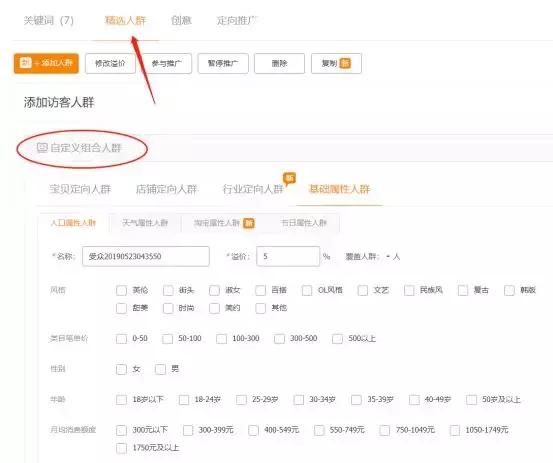Choose the 人口属性人群 sub-tab

coord(73,223)
